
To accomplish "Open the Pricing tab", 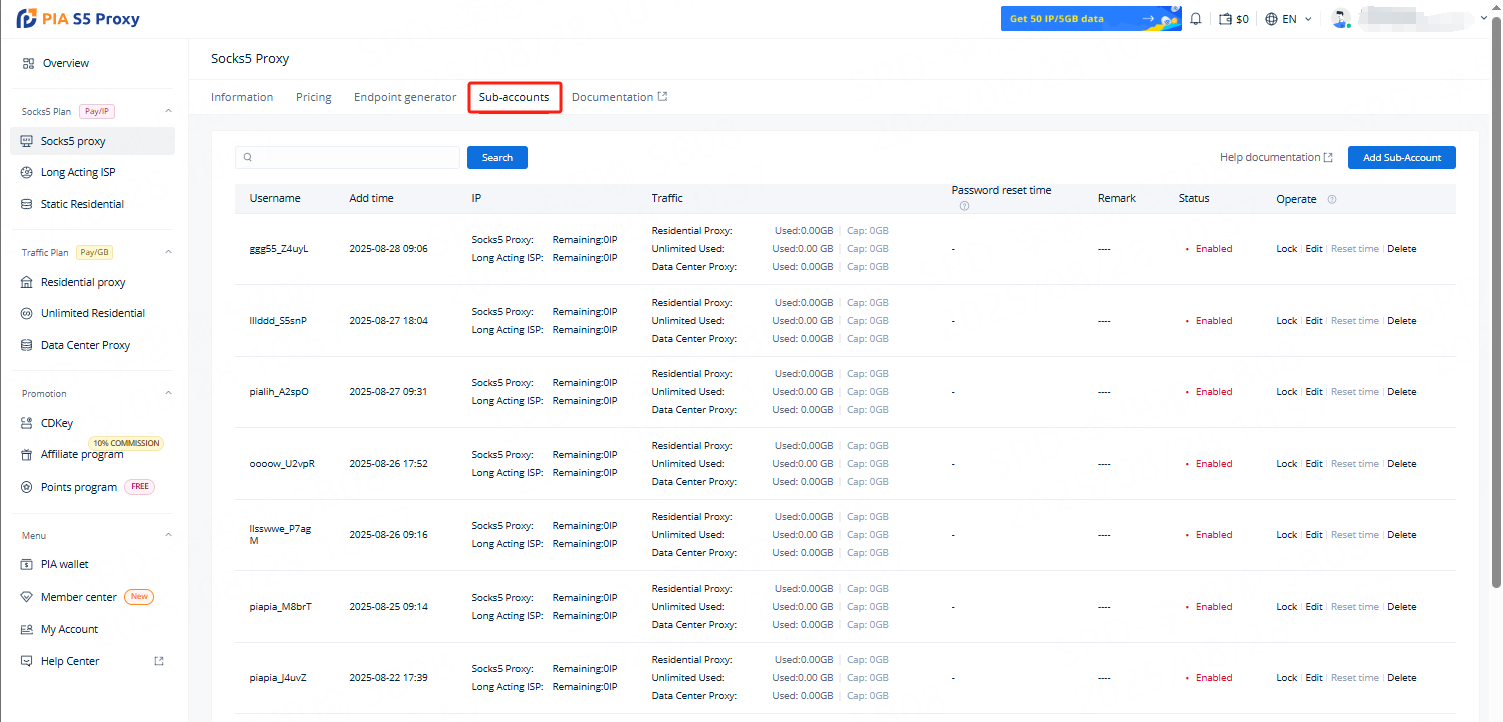I will tap(313, 97).
